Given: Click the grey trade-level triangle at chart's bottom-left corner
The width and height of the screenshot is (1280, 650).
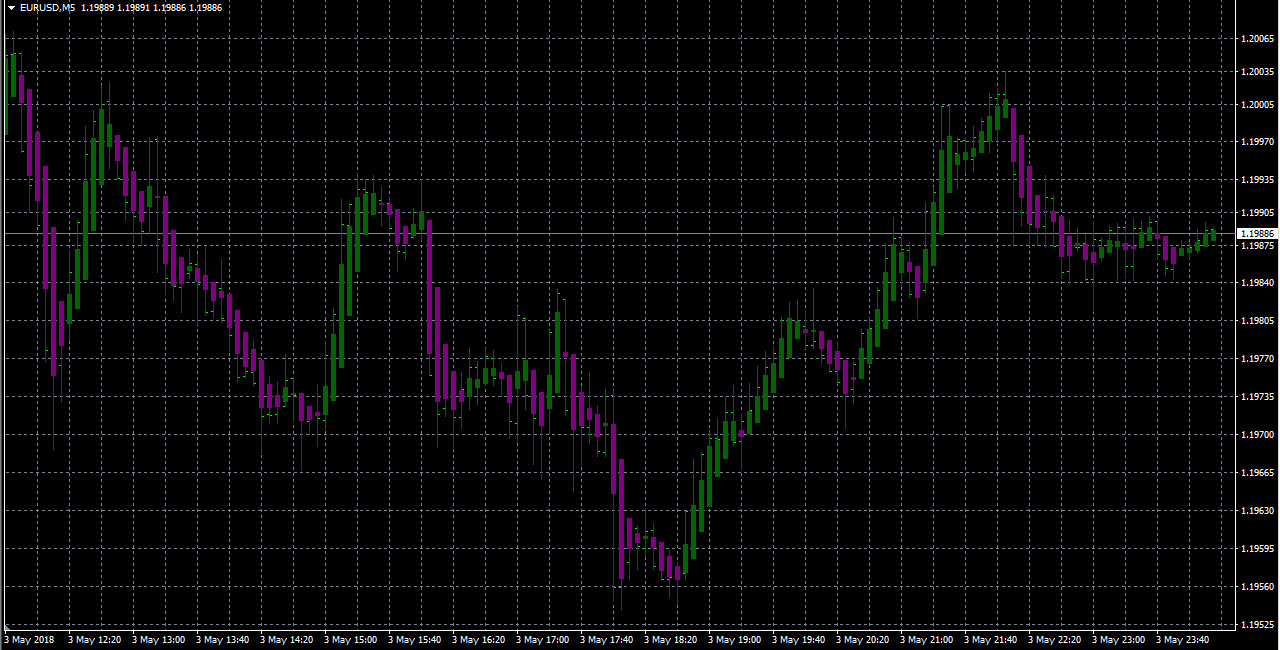Looking at the screenshot, I should 7,628.
